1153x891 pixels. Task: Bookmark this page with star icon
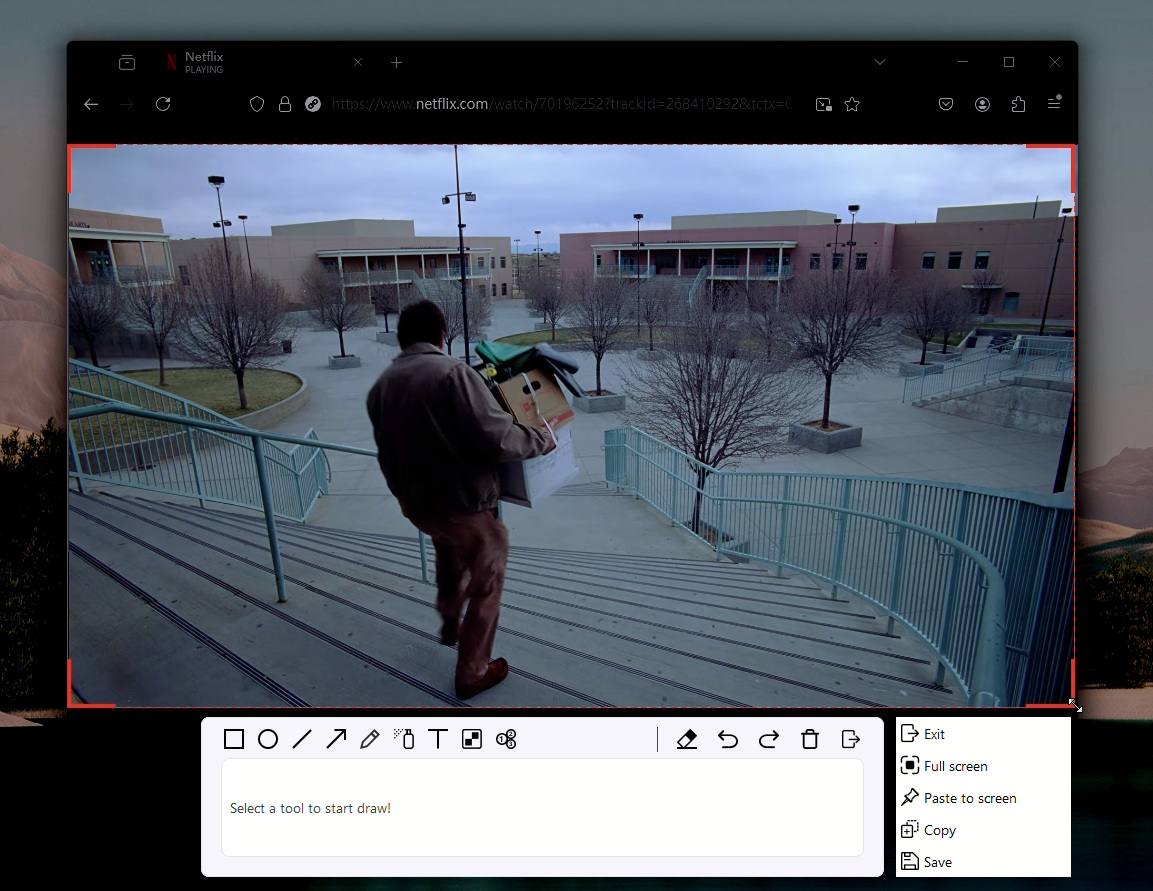[852, 104]
